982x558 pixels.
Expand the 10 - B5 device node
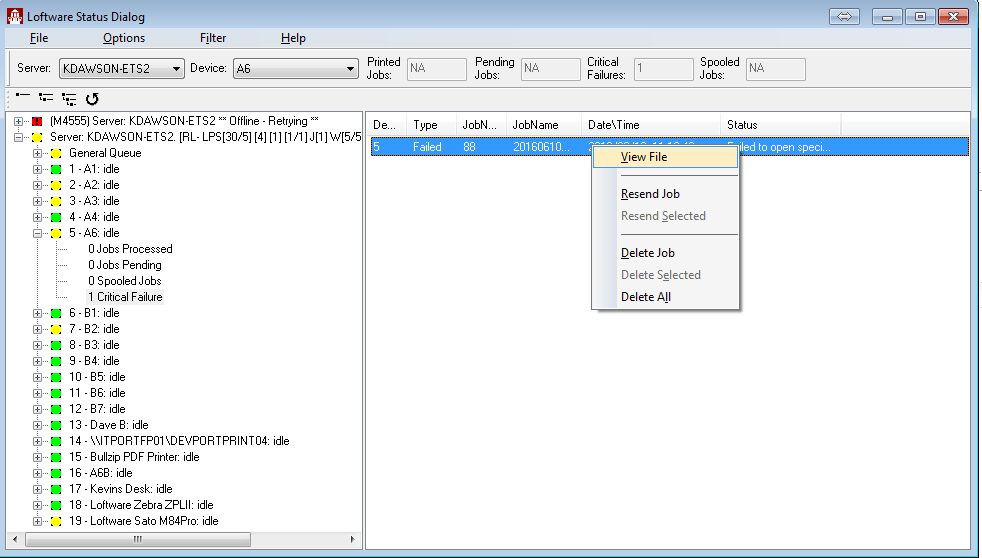[x=38, y=378]
